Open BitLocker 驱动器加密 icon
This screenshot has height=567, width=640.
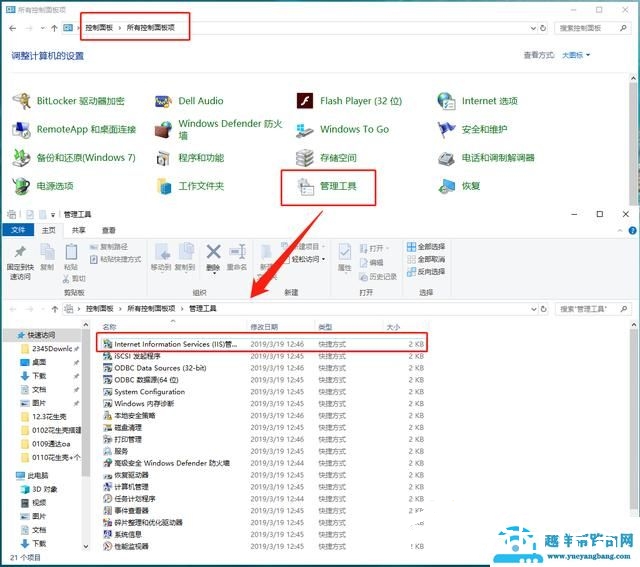(x=22, y=101)
